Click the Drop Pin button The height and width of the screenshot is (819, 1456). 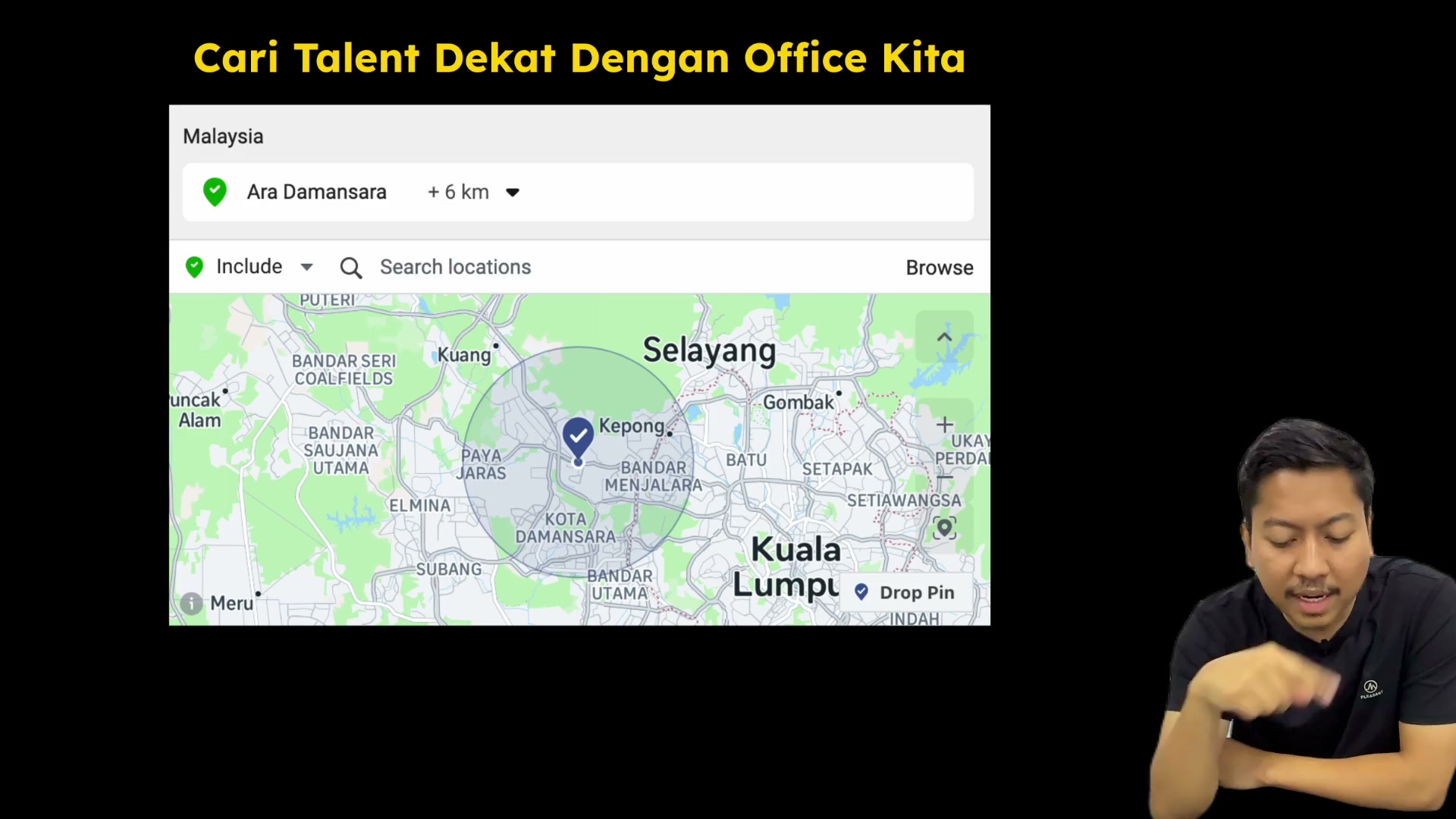pos(905,592)
